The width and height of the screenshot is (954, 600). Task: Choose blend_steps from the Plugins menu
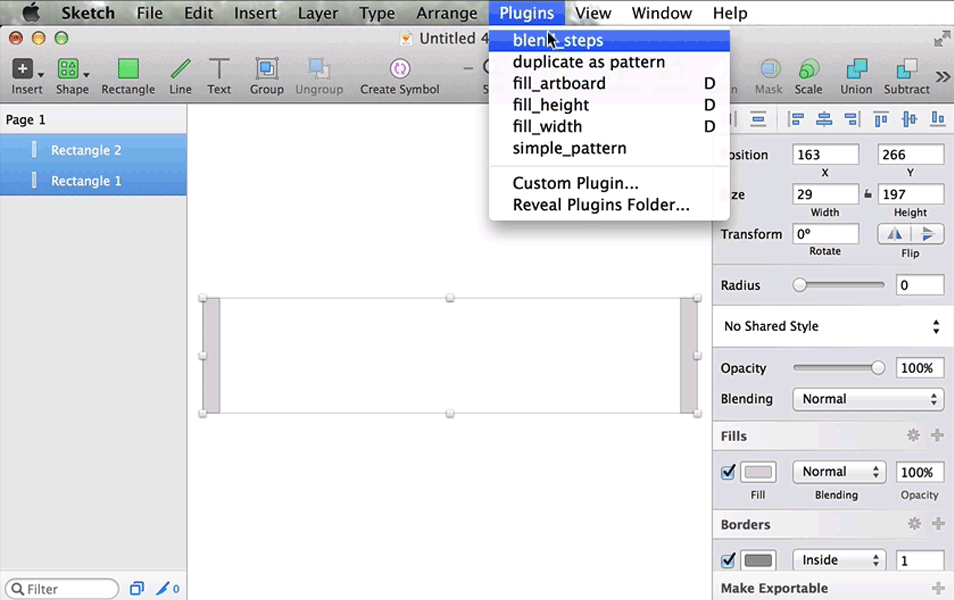pyautogui.click(x=557, y=40)
